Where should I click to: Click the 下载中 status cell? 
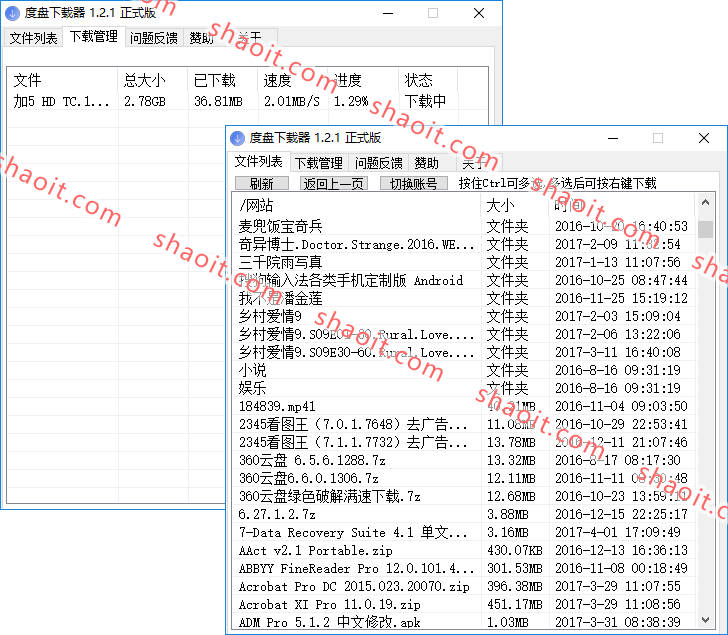[x=425, y=101]
